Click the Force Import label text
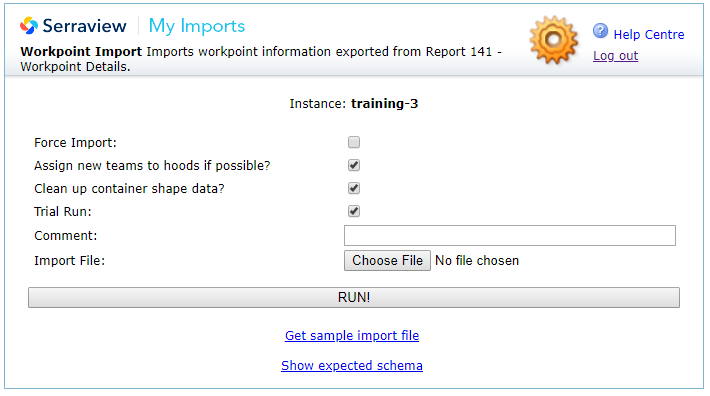The image size is (710, 396). point(75,143)
